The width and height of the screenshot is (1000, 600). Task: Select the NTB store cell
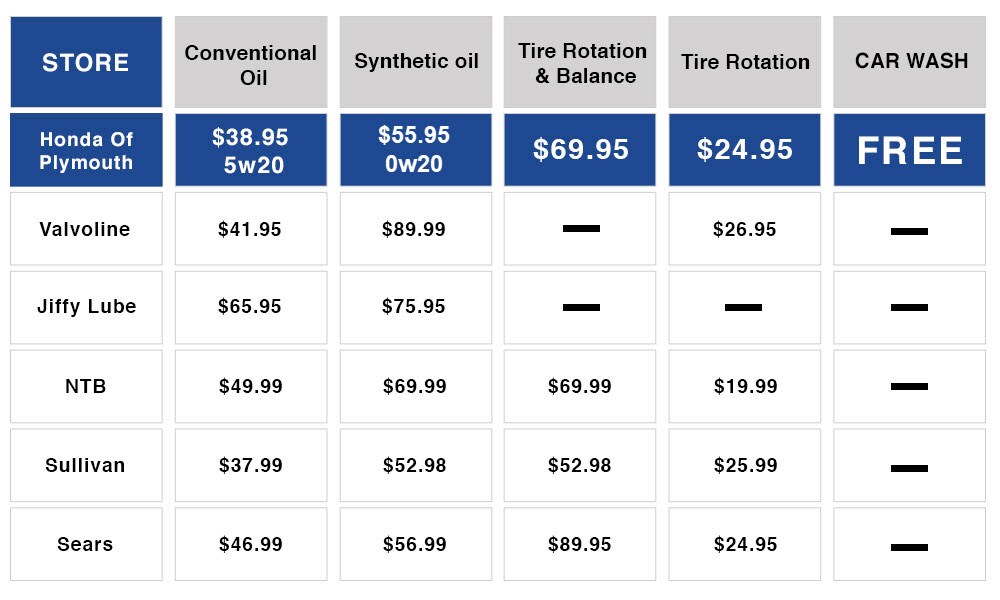[x=86, y=386]
